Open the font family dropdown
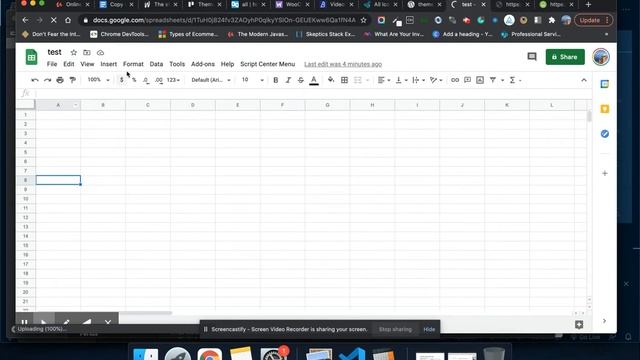The height and width of the screenshot is (360, 640). (211, 80)
